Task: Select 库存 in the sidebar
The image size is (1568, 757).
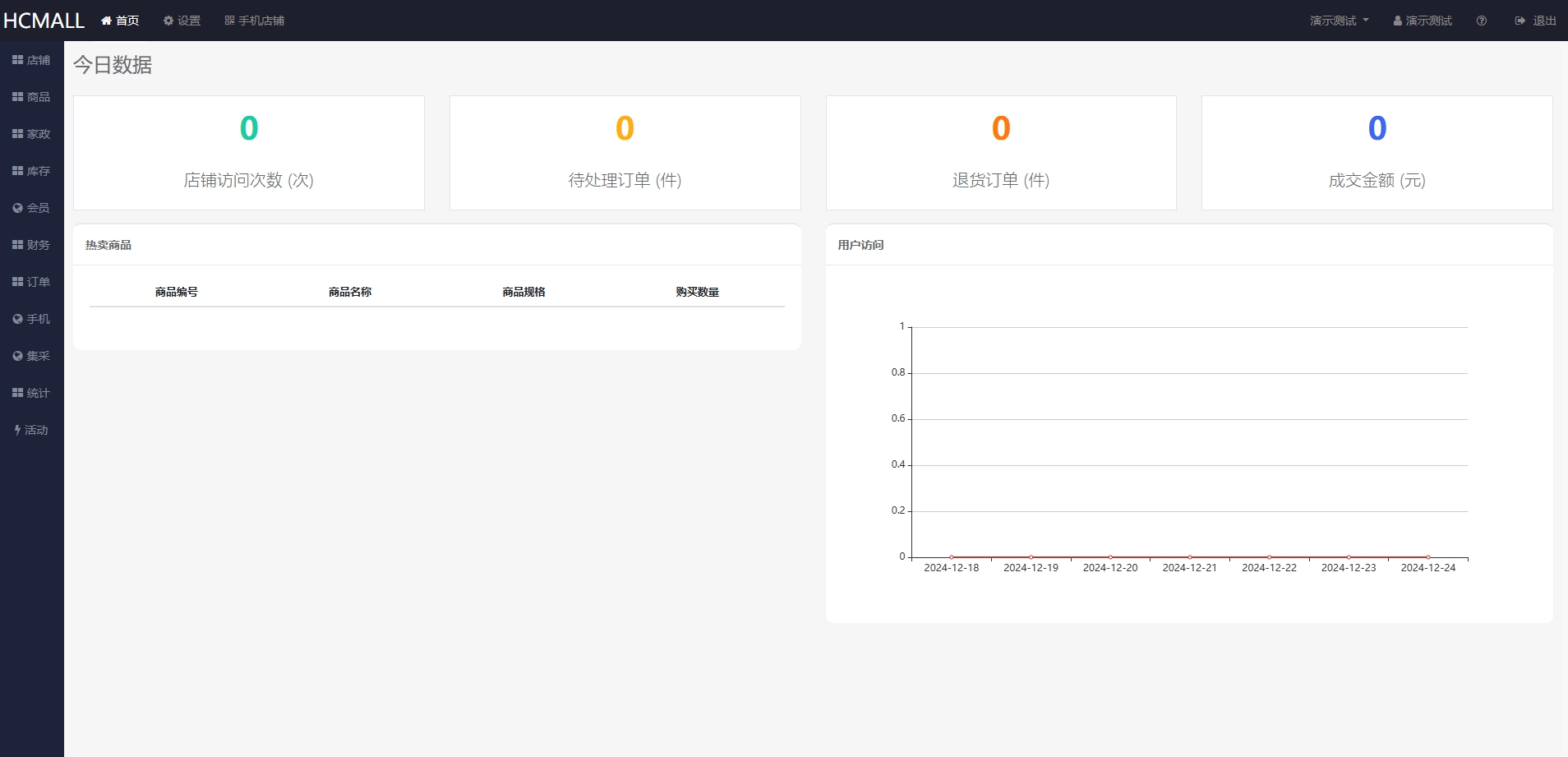Action: click(x=31, y=171)
